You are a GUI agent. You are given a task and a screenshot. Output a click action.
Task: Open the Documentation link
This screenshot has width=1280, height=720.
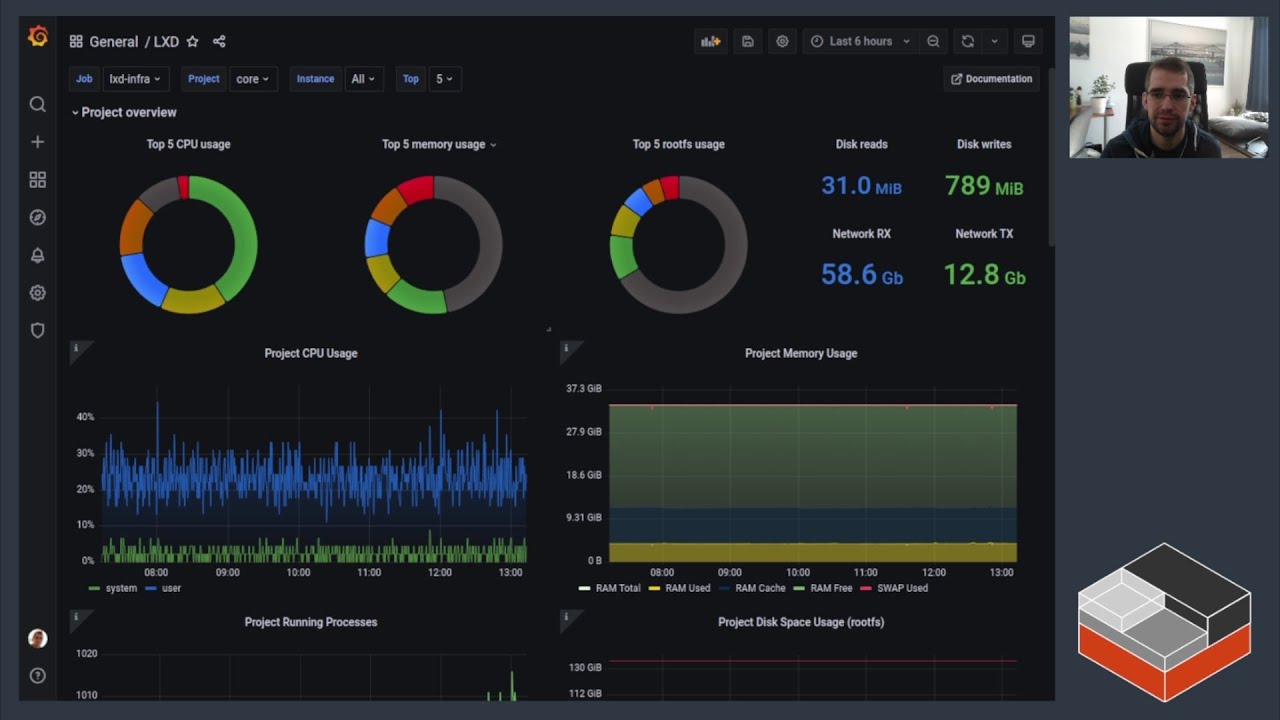coord(991,79)
